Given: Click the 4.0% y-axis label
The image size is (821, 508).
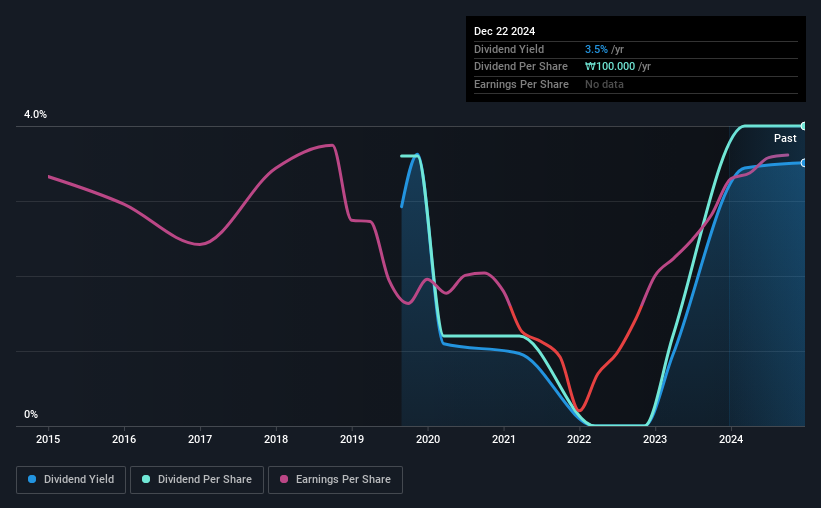Looking at the screenshot, I should [x=36, y=114].
